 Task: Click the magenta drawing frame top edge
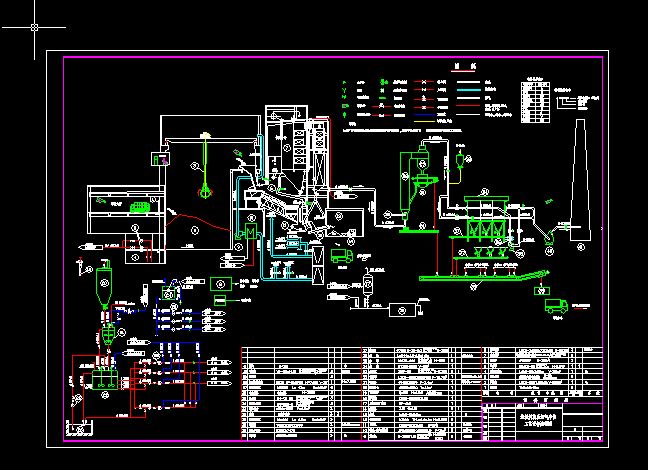[333, 57]
